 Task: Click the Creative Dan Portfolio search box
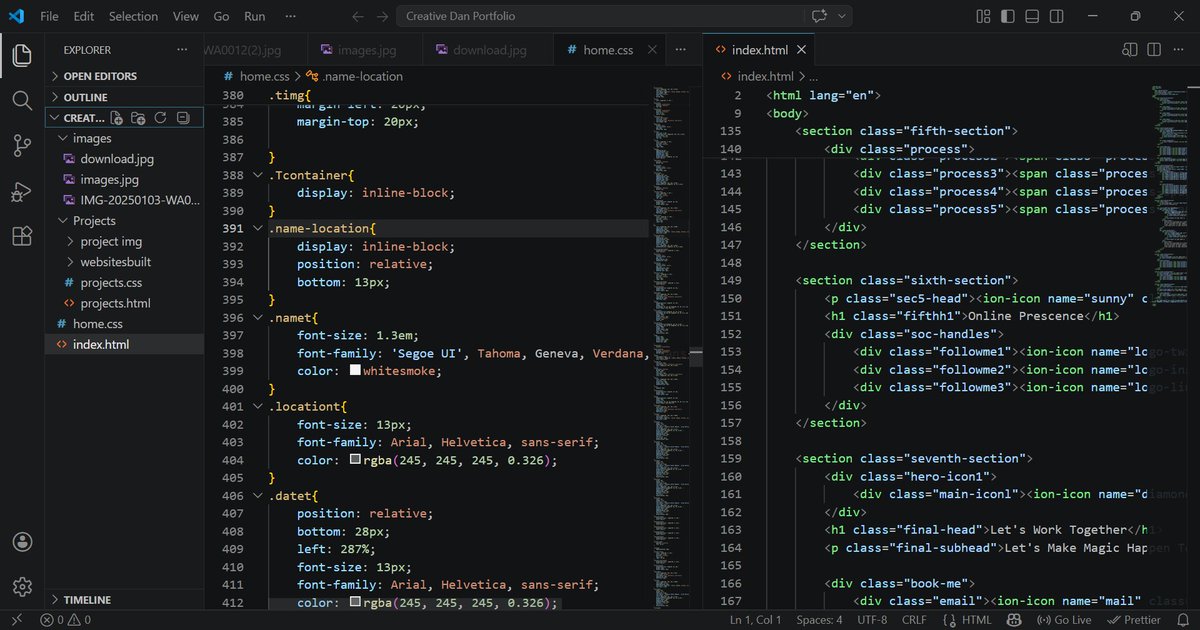click(601, 17)
